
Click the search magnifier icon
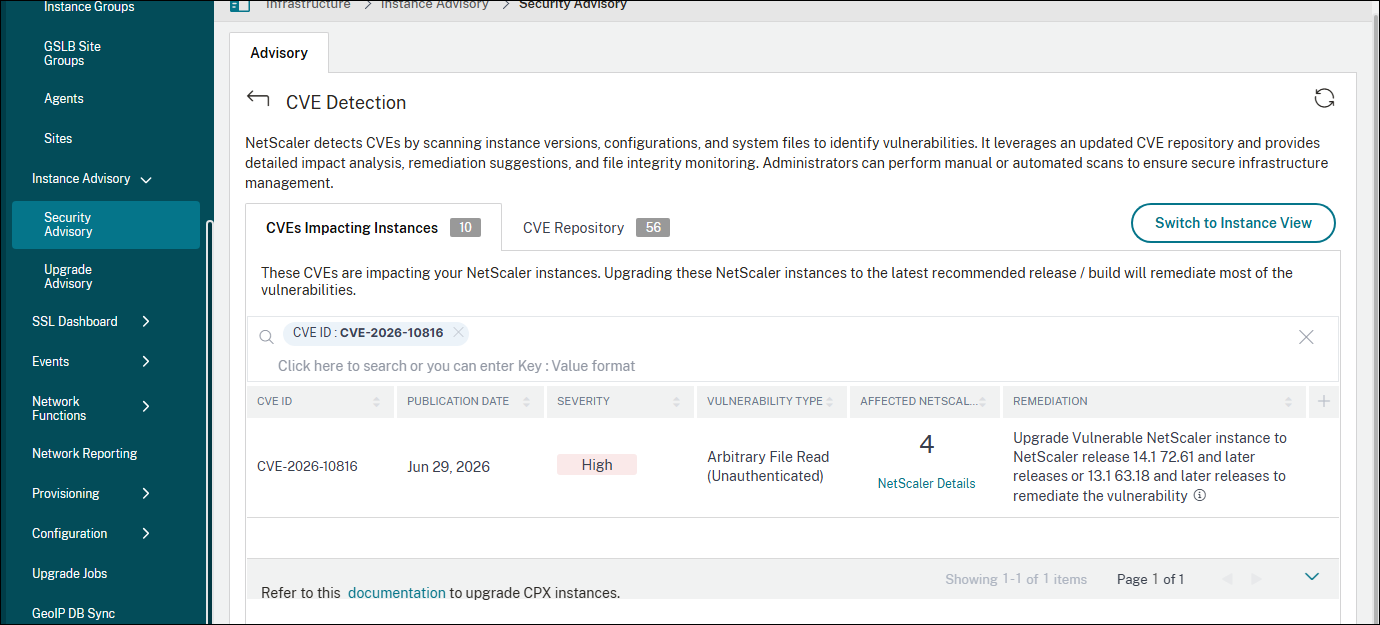[x=266, y=337]
